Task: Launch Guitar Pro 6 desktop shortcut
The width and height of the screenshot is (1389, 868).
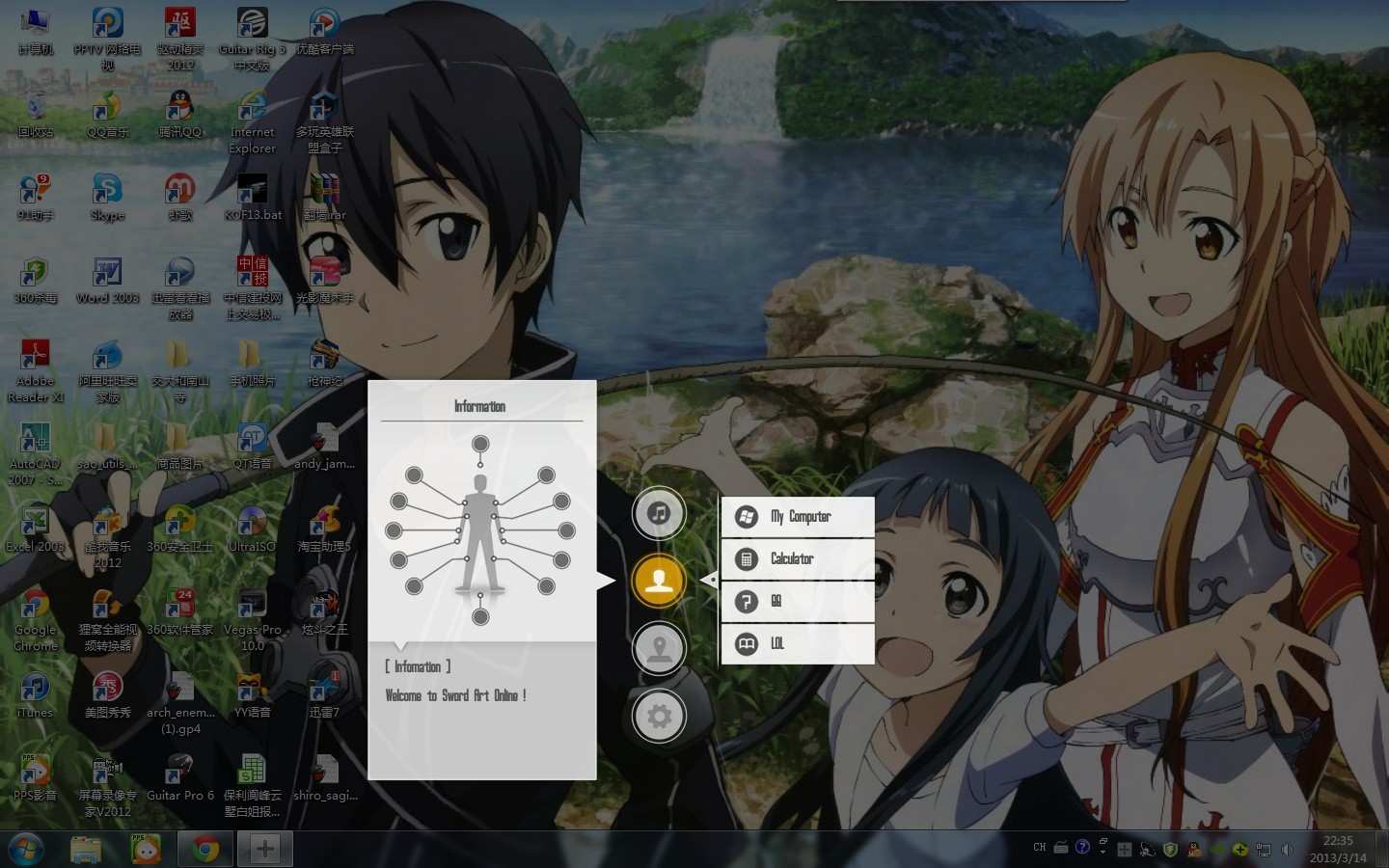Action: pyautogui.click(x=179, y=778)
